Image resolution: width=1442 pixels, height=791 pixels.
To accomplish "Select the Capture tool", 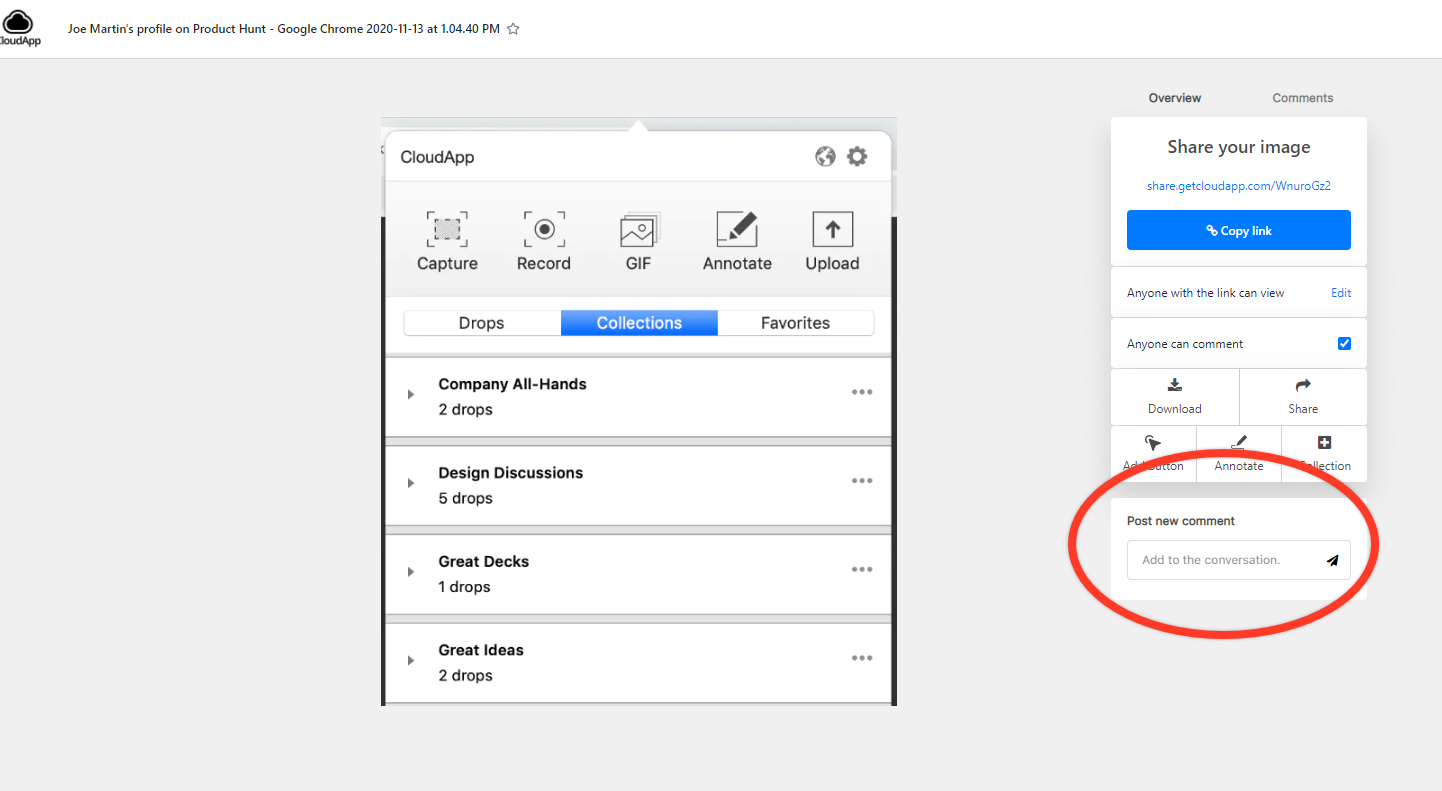I will pyautogui.click(x=447, y=241).
